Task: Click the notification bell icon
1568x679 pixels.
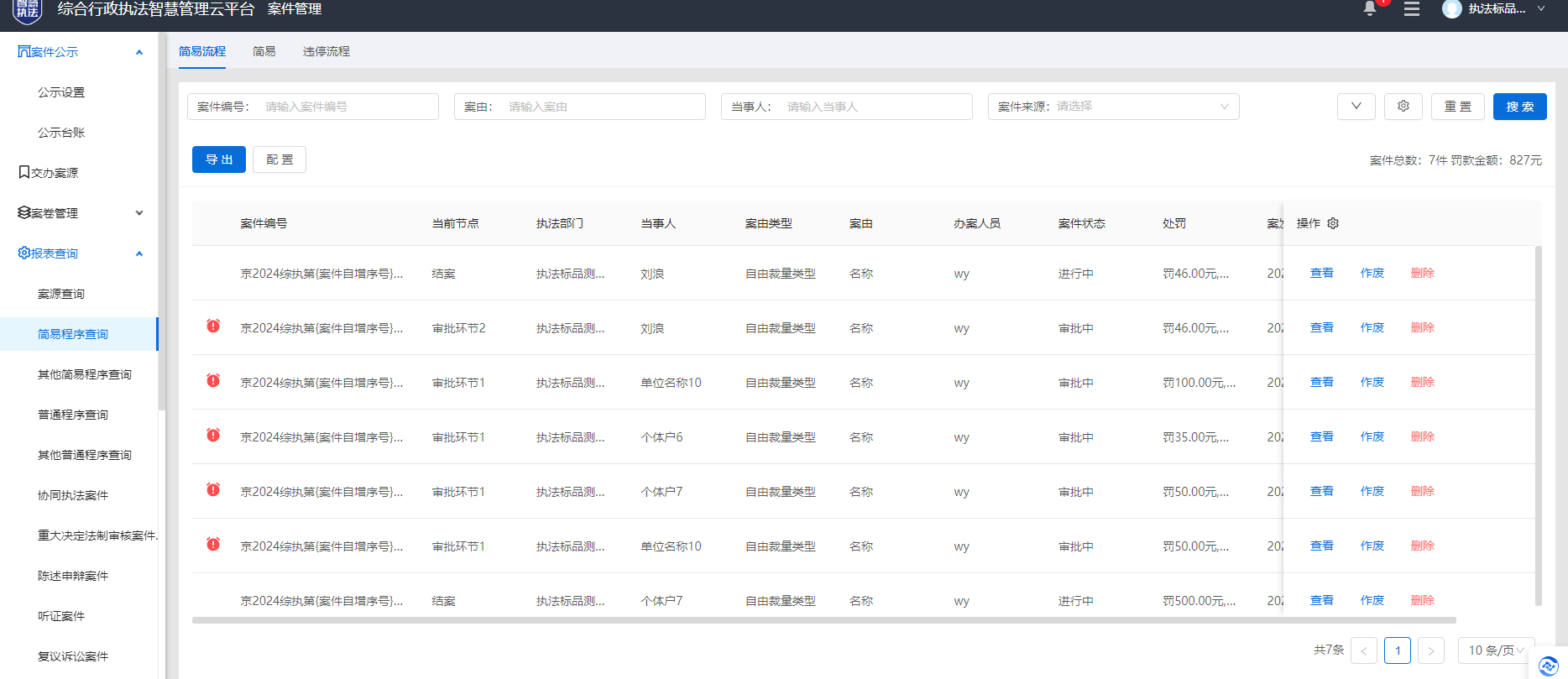Action: (x=1369, y=8)
